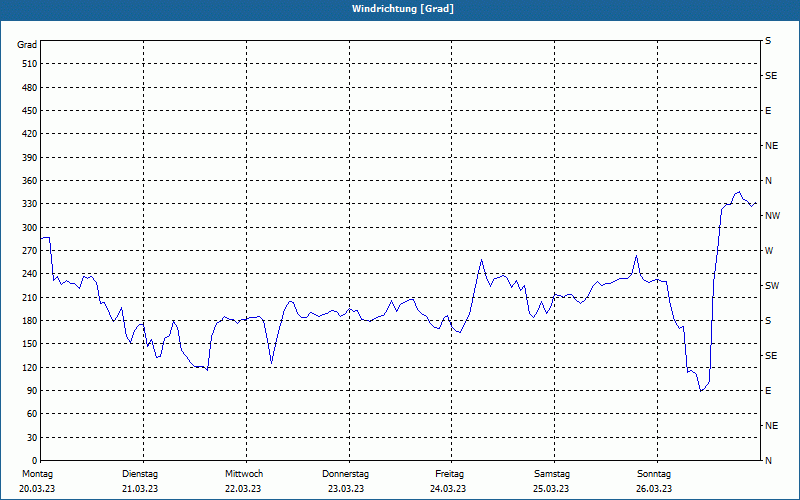This screenshot has width=800, height=500.
Task: Select the 360 value on the left axis
Action: pyautogui.click(x=30, y=181)
